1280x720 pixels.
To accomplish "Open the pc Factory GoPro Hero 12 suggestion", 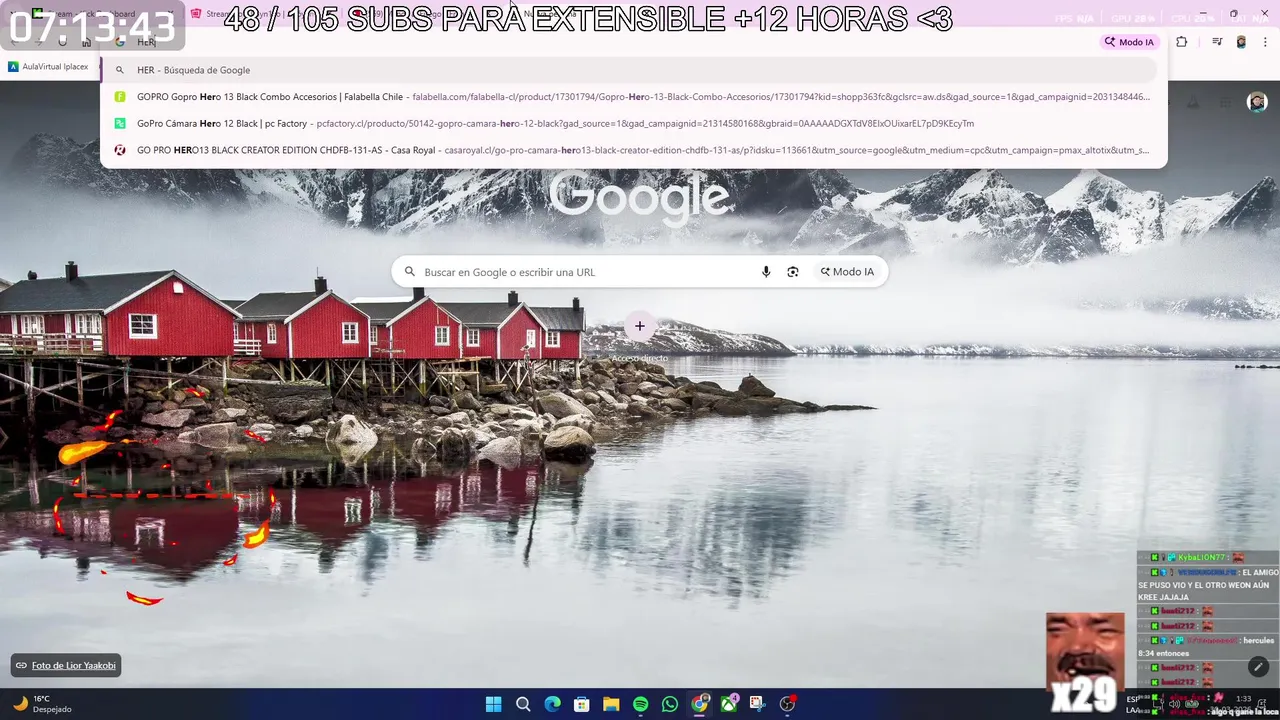I will (629, 123).
